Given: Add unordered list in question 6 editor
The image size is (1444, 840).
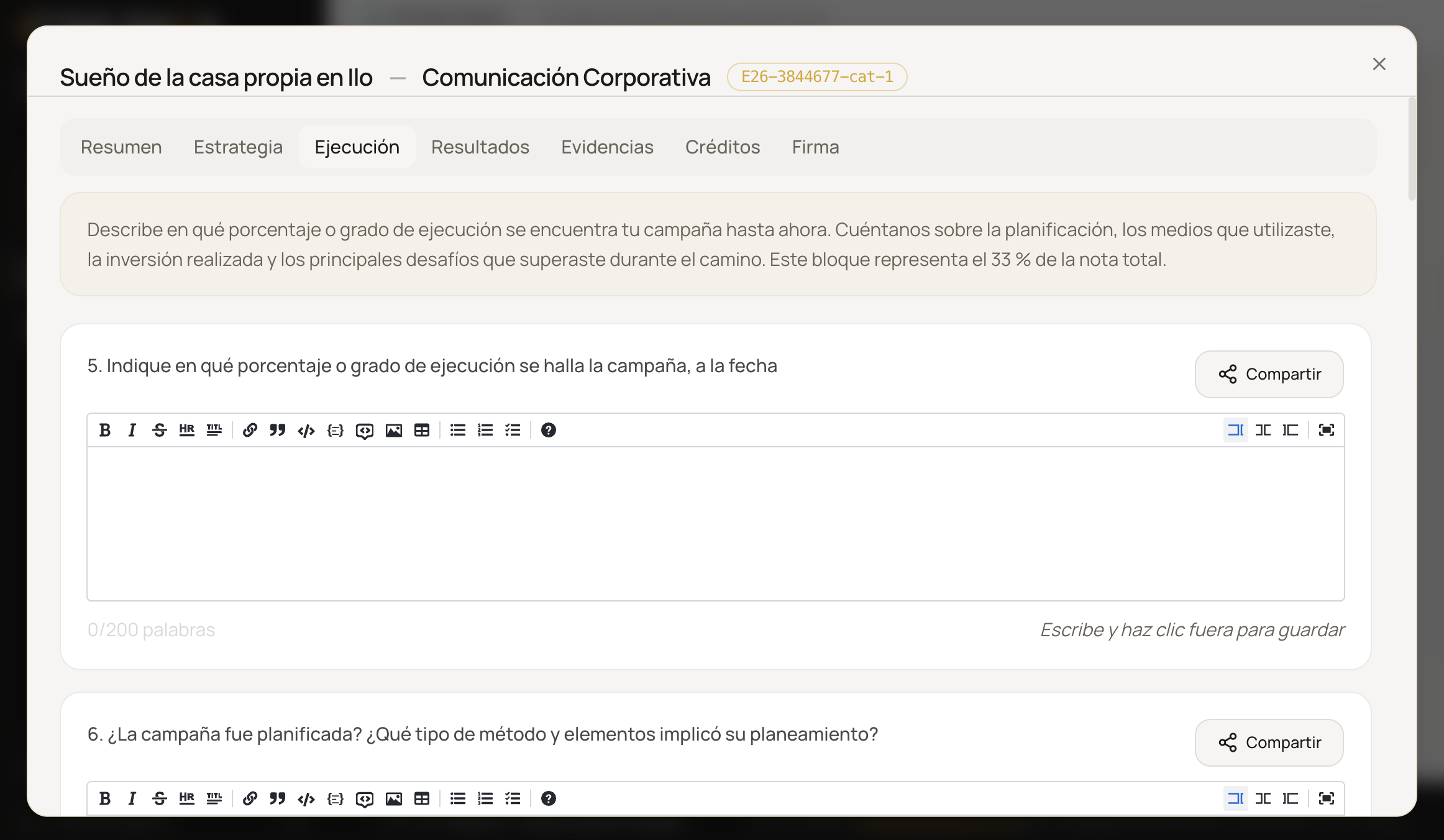Looking at the screenshot, I should coord(458,798).
